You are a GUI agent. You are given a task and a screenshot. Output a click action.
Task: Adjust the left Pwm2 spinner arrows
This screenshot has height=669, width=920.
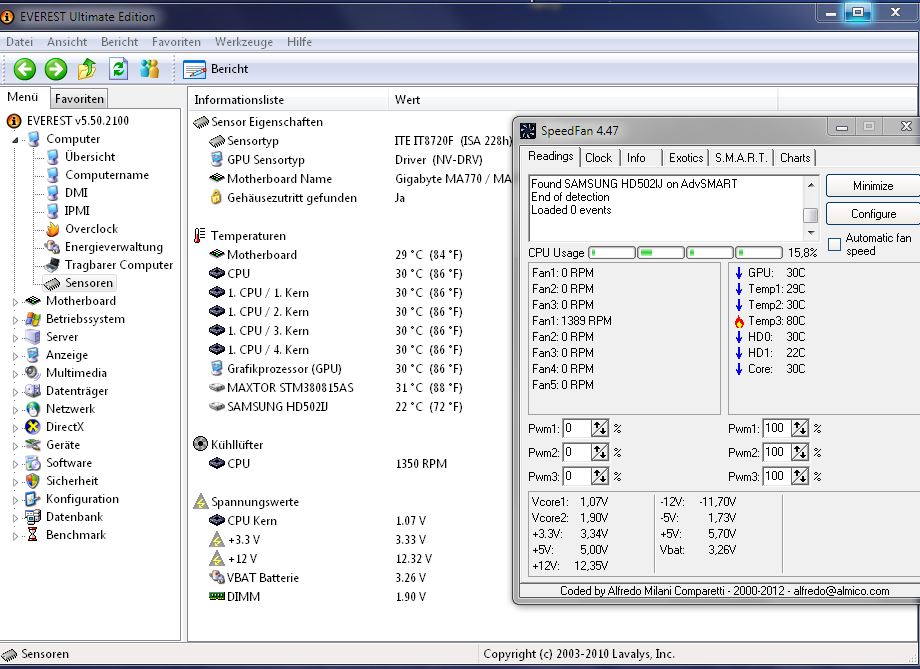[600, 452]
